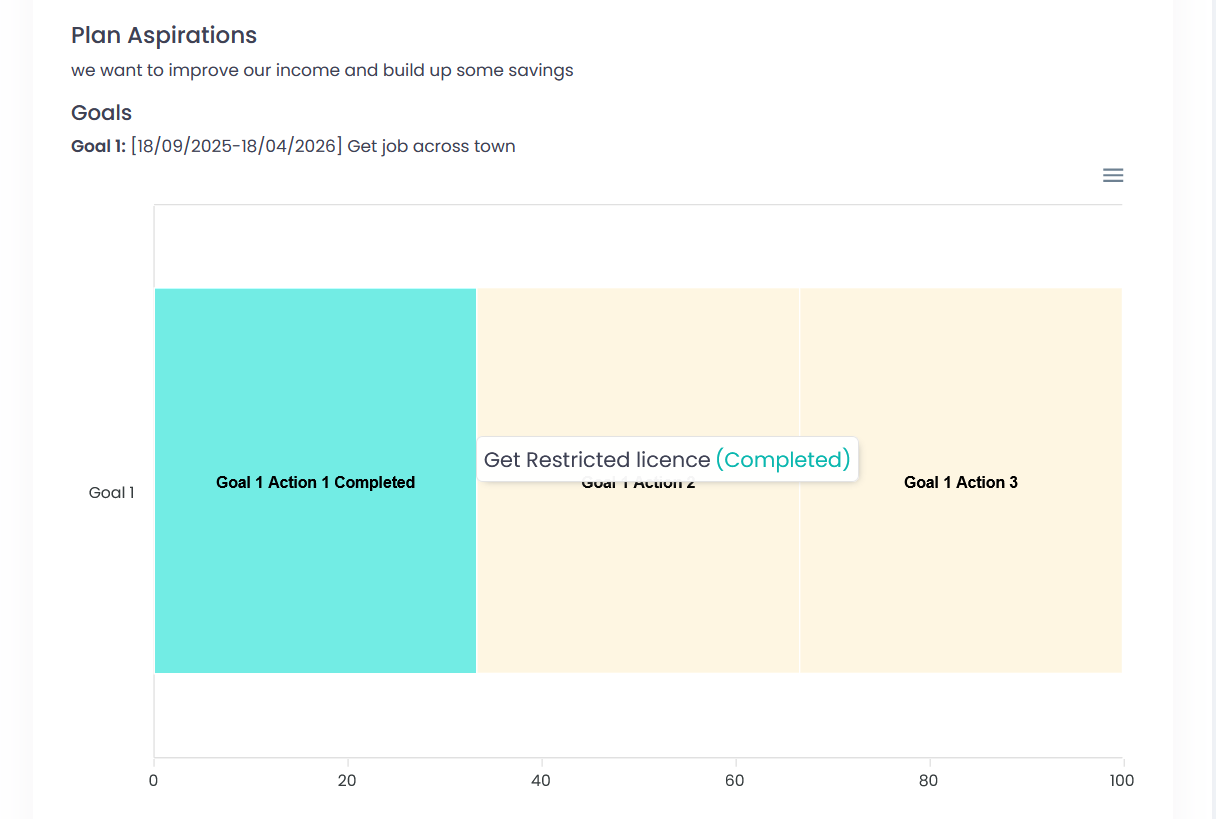Click the x-axis tick label 20
The height and width of the screenshot is (819, 1216).
click(347, 781)
